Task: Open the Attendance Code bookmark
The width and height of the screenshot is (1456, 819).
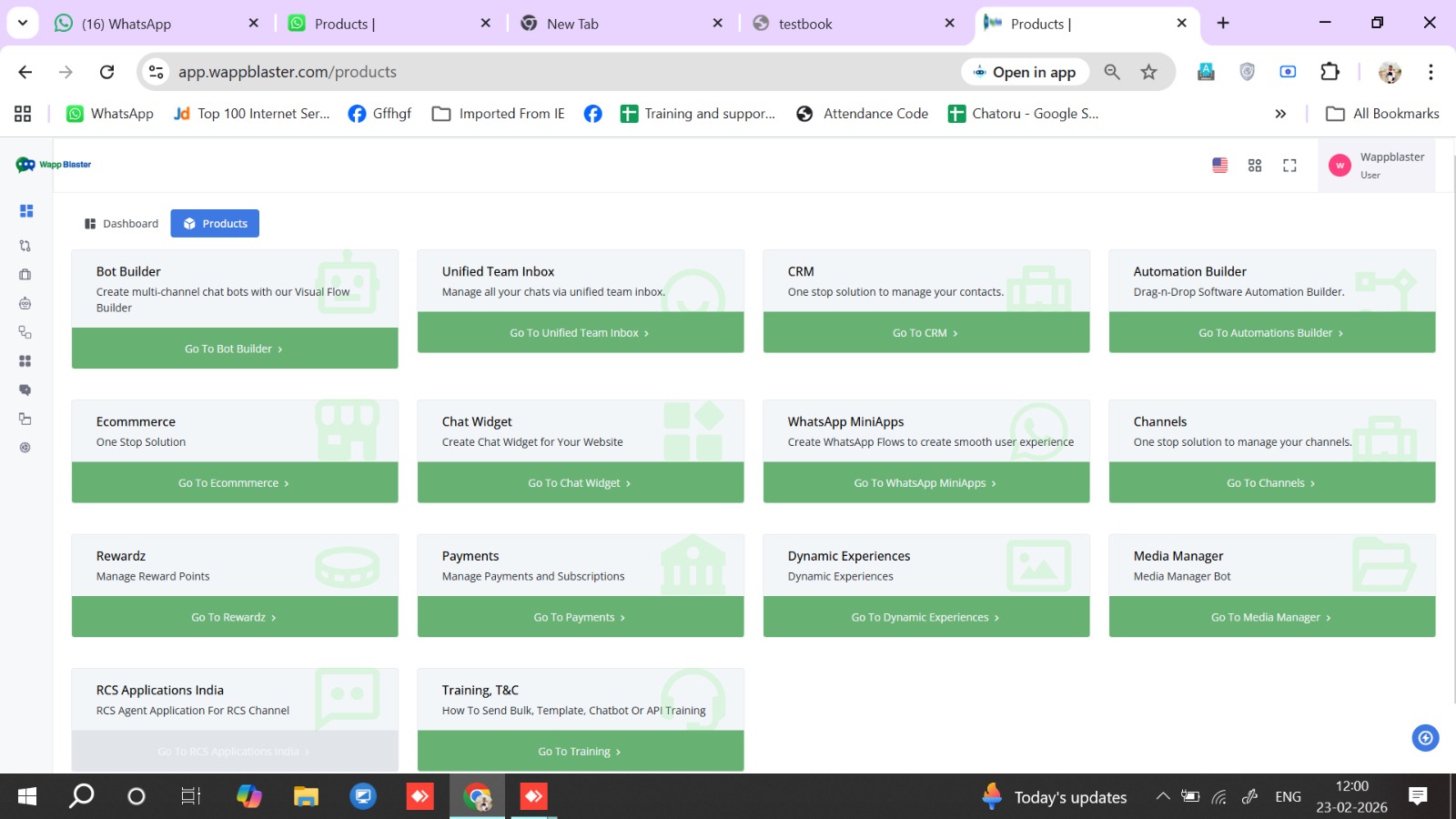Action: pyautogui.click(x=863, y=114)
